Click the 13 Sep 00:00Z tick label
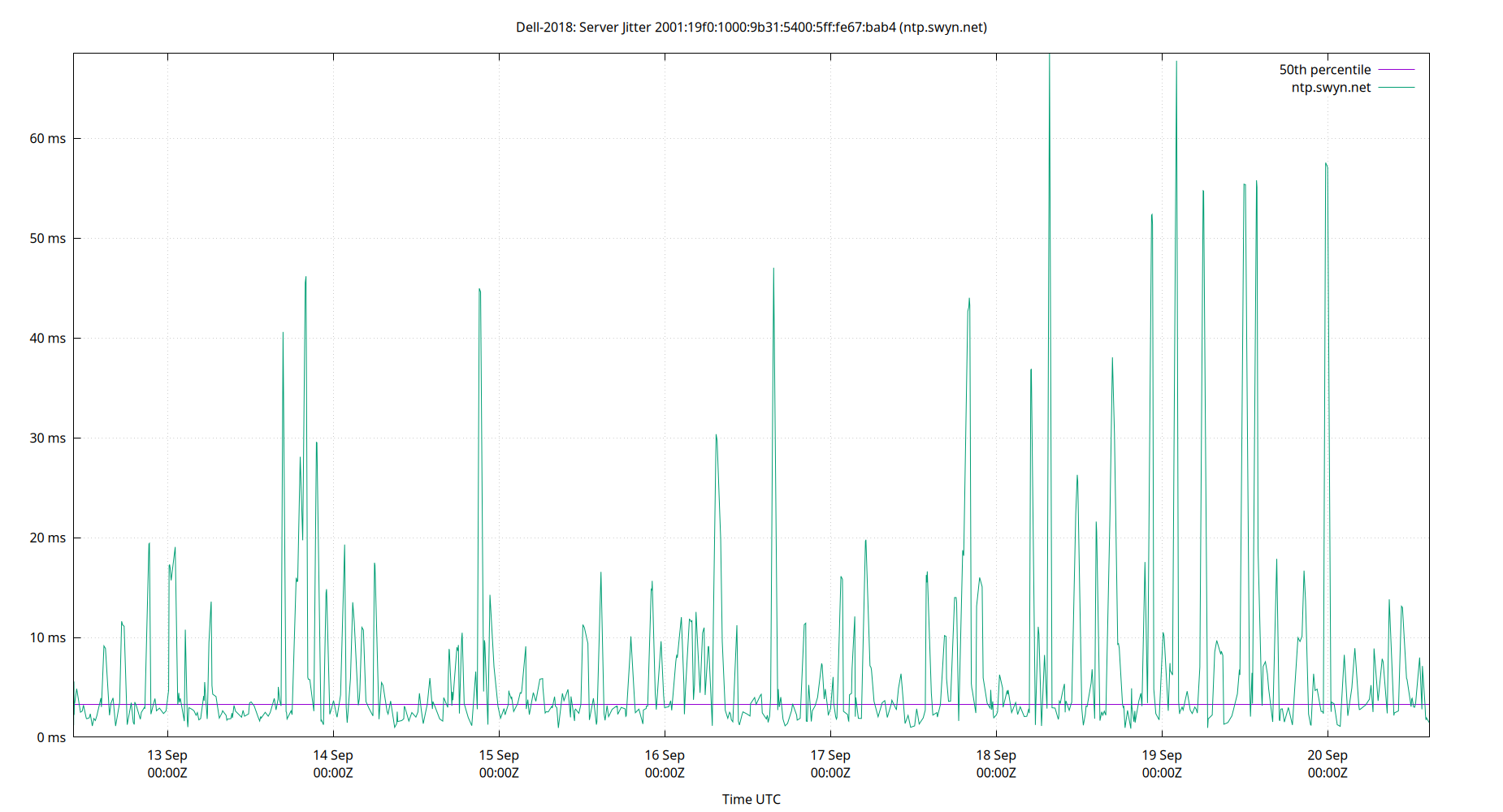Viewport: 1503px width, 812px height. click(167, 763)
